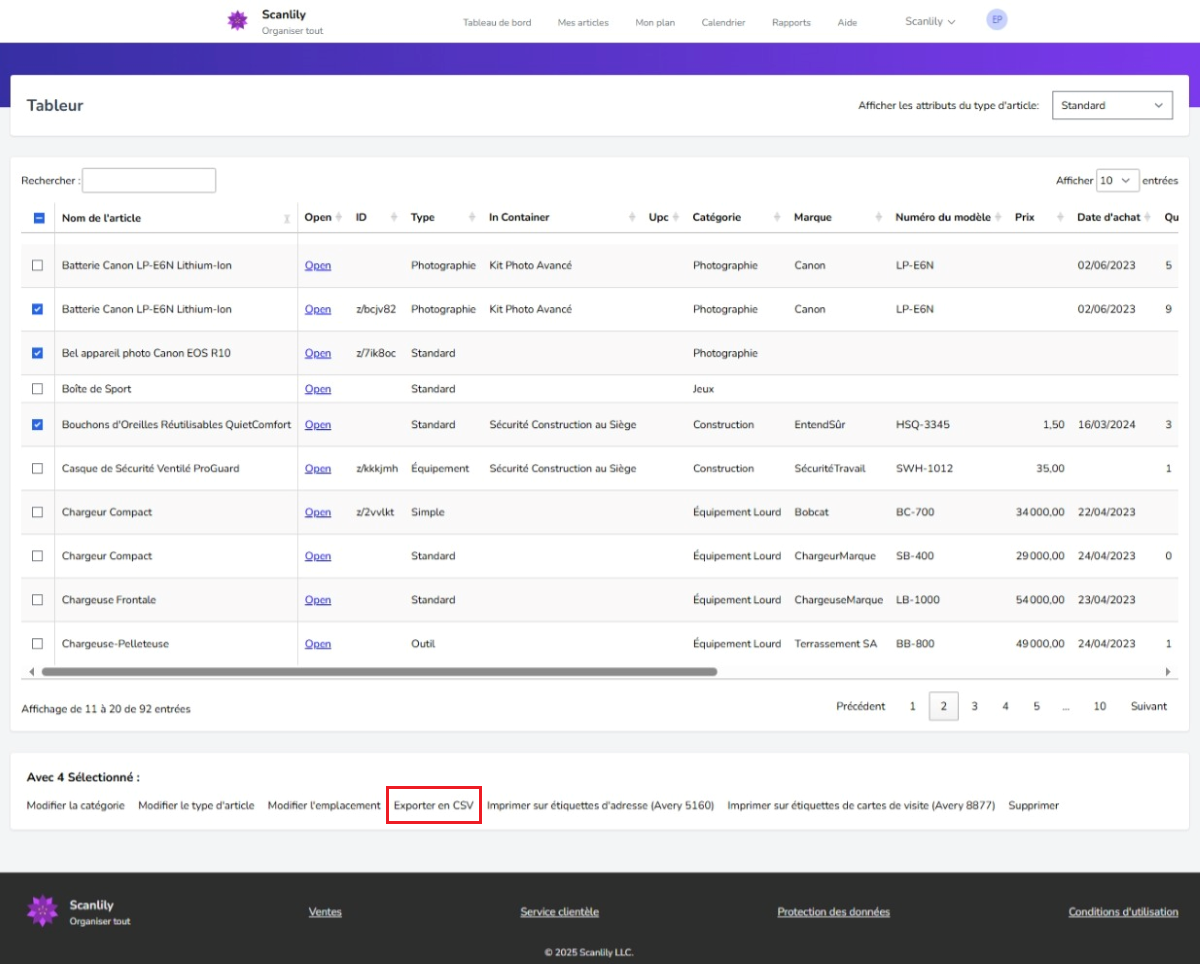The height and width of the screenshot is (964, 1200).
Task: Go to the Calendrier section
Action: point(723,22)
